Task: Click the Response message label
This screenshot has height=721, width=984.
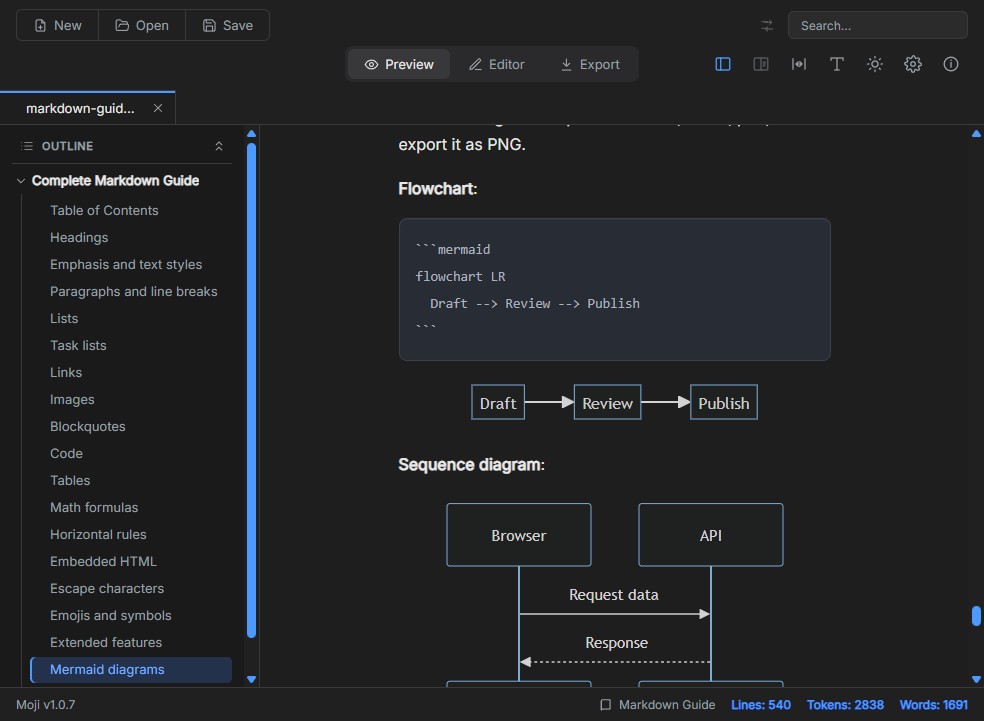Action: pos(616,643)
